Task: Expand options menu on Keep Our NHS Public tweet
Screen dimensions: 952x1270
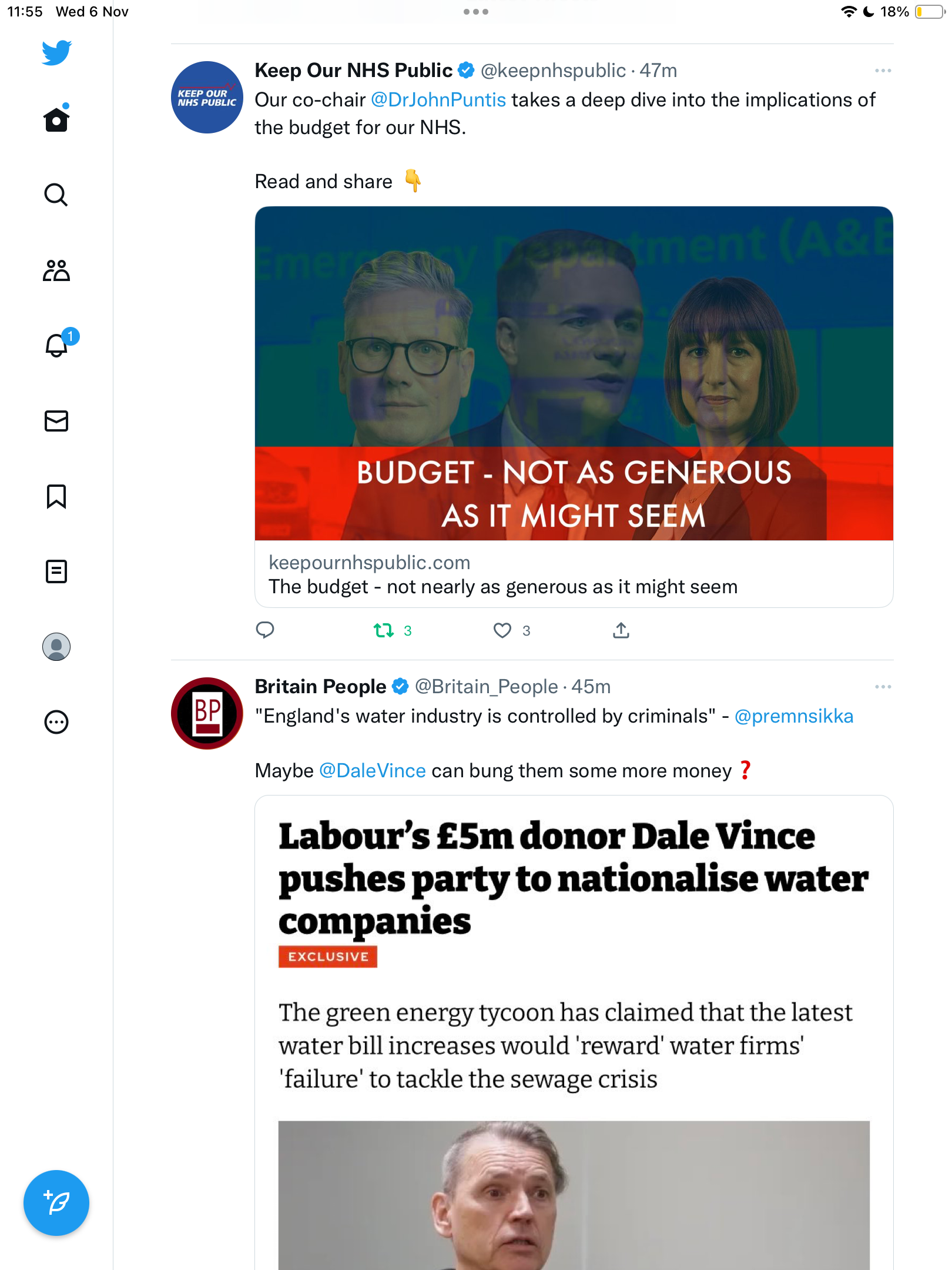Action: [x=883, y=71]
